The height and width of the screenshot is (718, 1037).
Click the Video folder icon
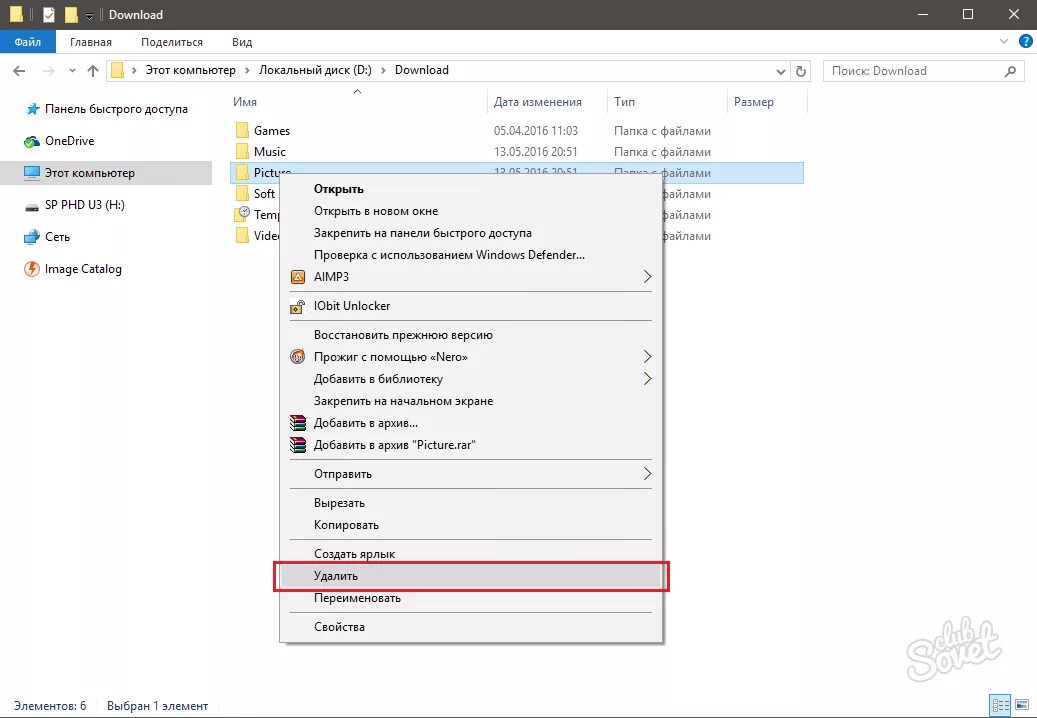tap(243, 235)
